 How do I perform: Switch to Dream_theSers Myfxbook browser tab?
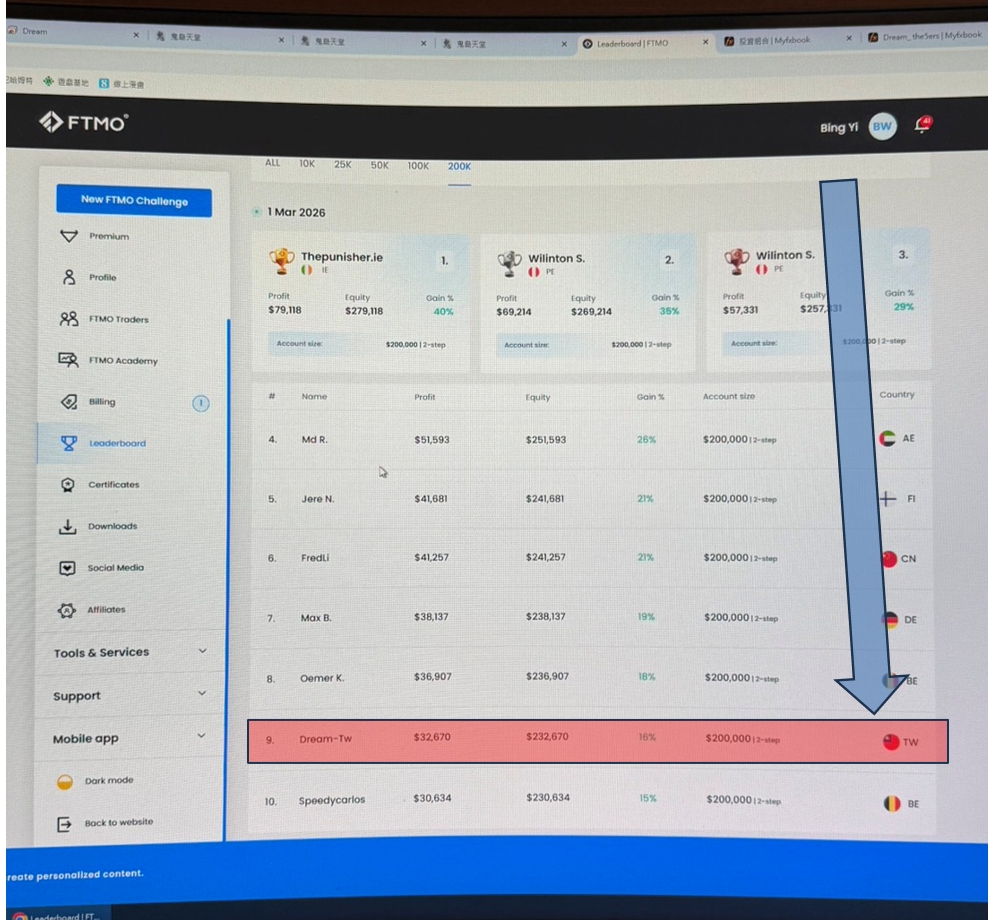[925, 37]
